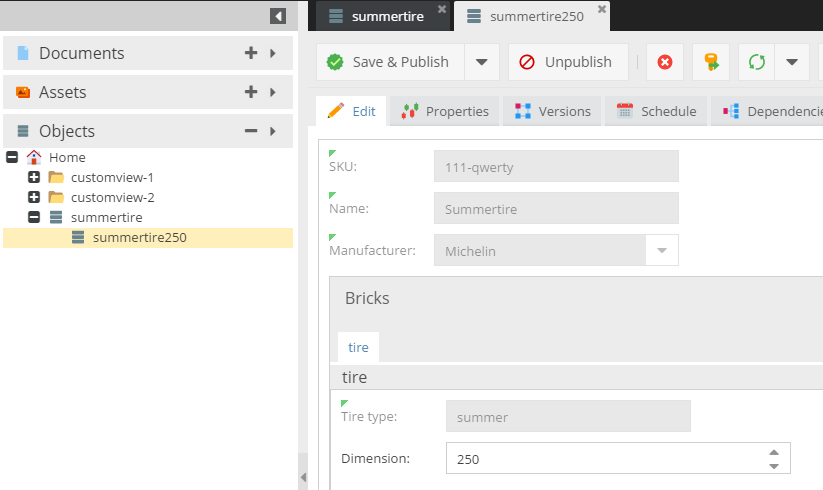Click the Unpublish button
Viewport: 823px width, 490px height.
pos(566,62)
